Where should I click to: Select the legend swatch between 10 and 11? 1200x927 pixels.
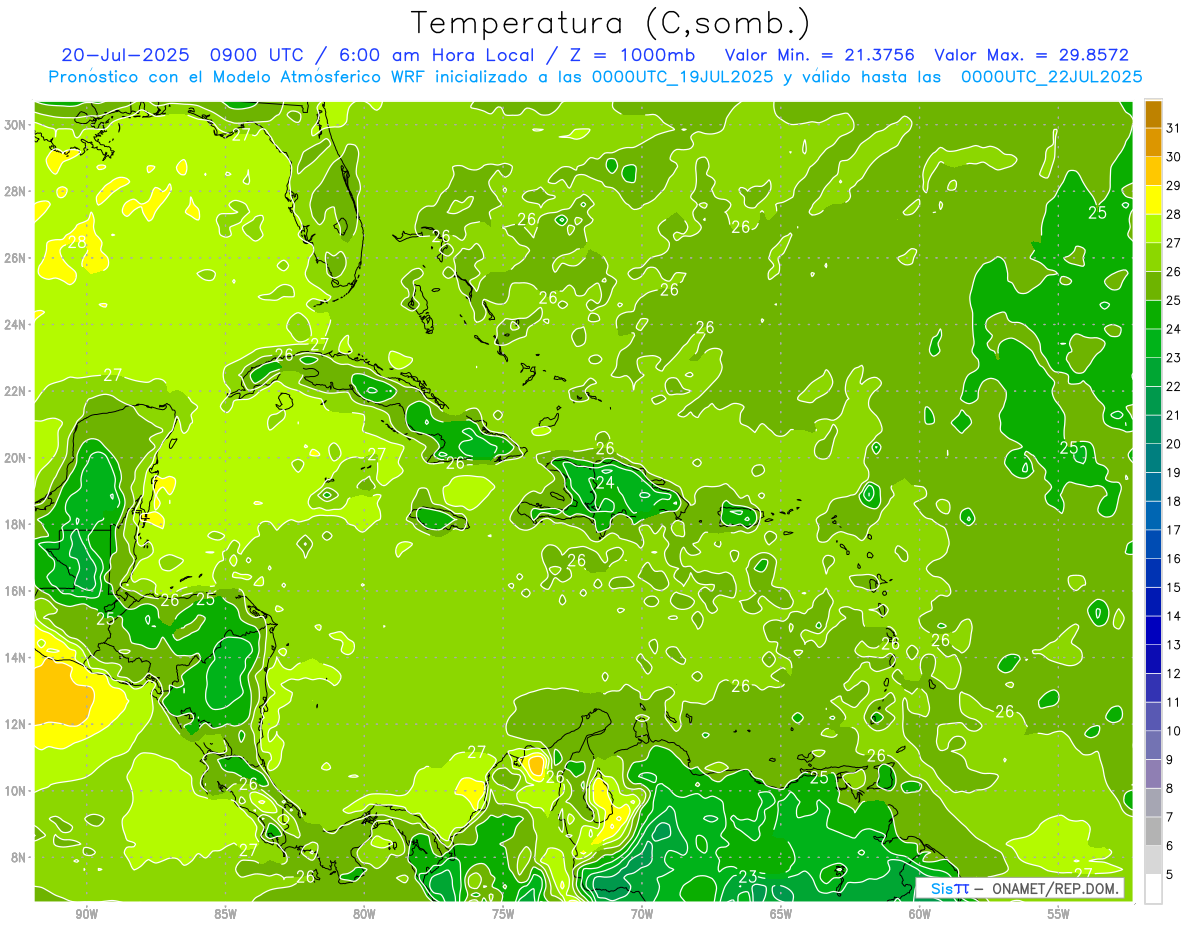click(1153, 716)
